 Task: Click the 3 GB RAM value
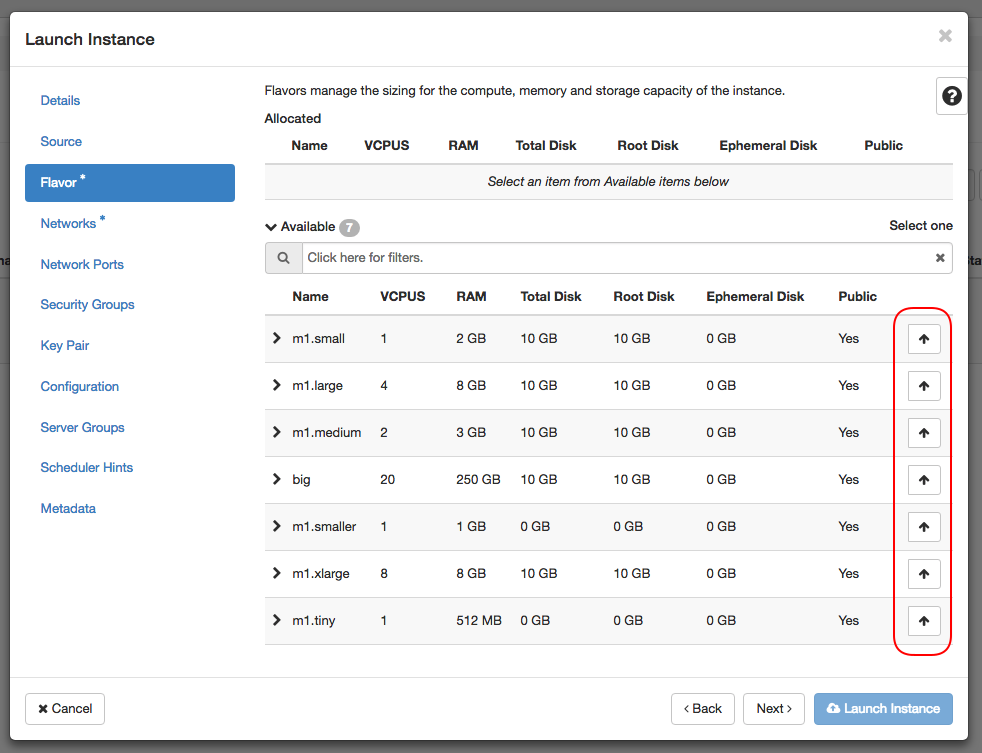point(471,432)
